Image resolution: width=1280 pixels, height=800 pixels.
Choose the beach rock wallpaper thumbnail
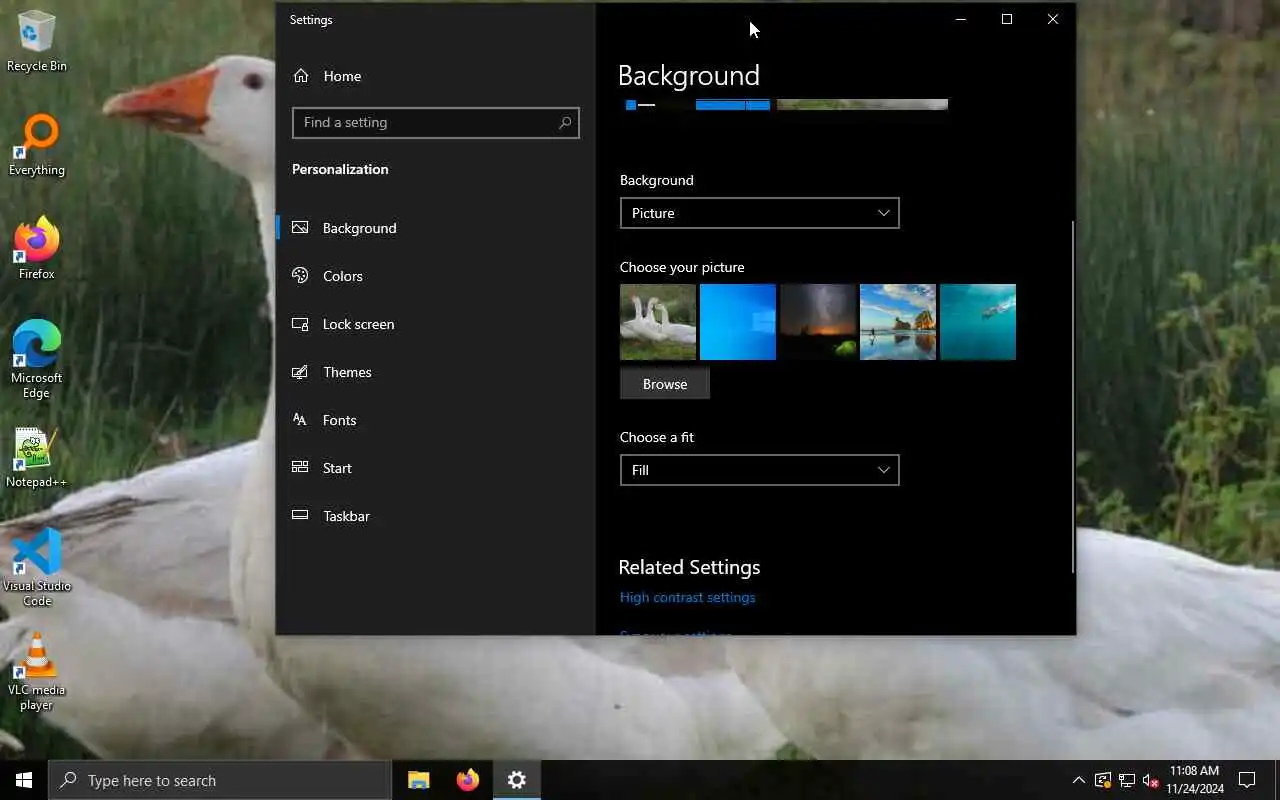click(898, 322)
